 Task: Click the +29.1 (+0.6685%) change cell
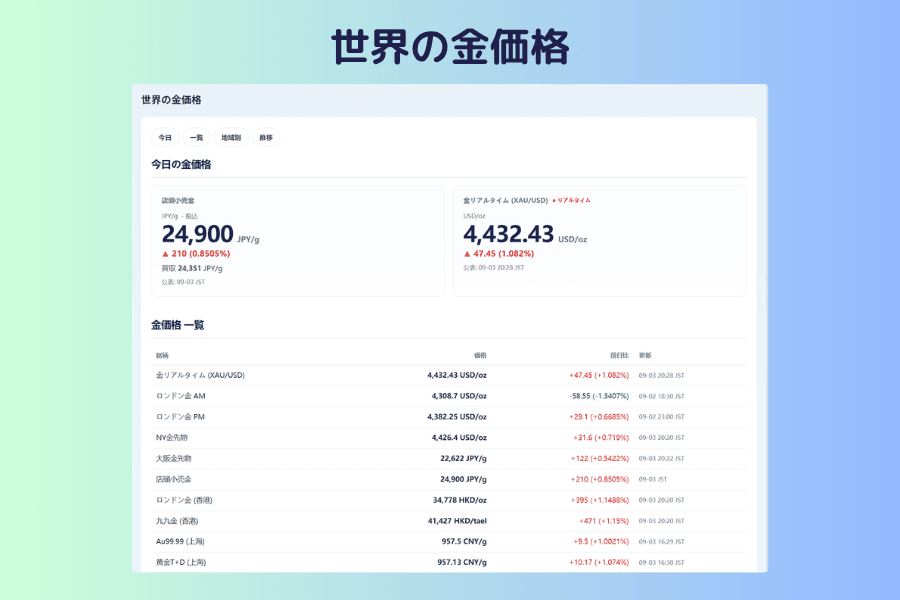[599, 417]
